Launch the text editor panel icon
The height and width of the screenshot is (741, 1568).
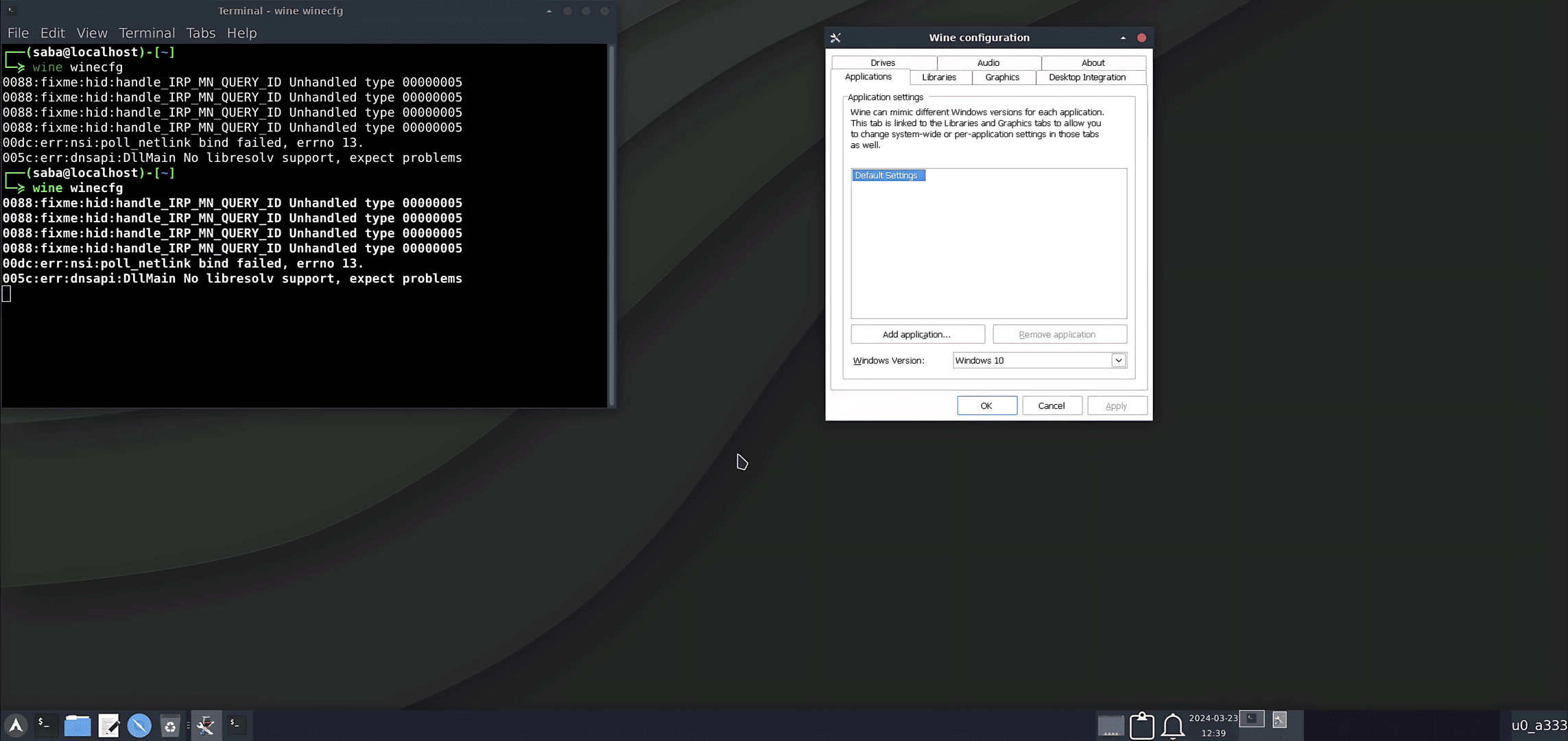pos(108,725)
